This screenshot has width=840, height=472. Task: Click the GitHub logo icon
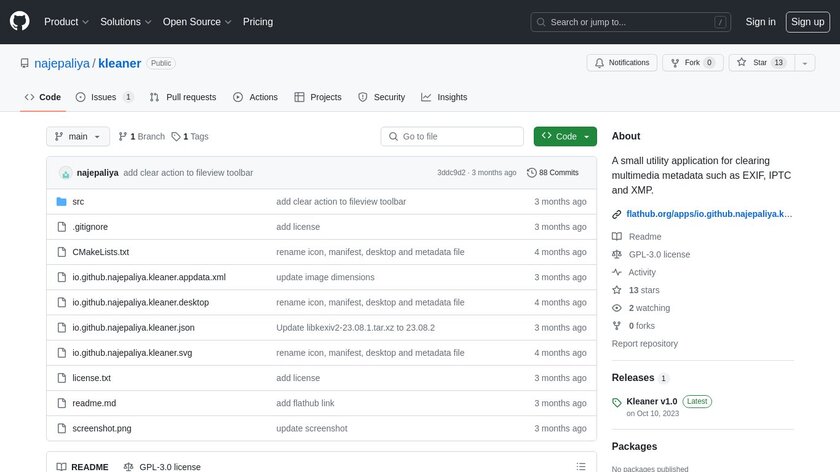click(x=20, y=21)
